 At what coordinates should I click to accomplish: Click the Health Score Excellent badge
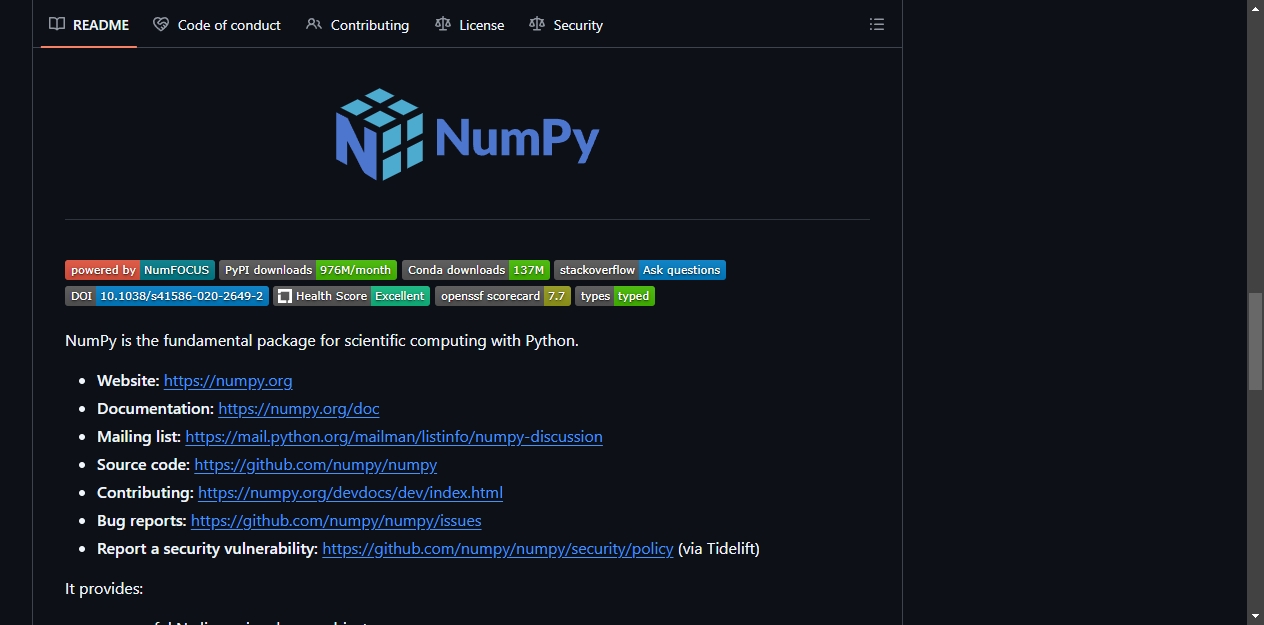pyautogui.click(x=352, y=296)
